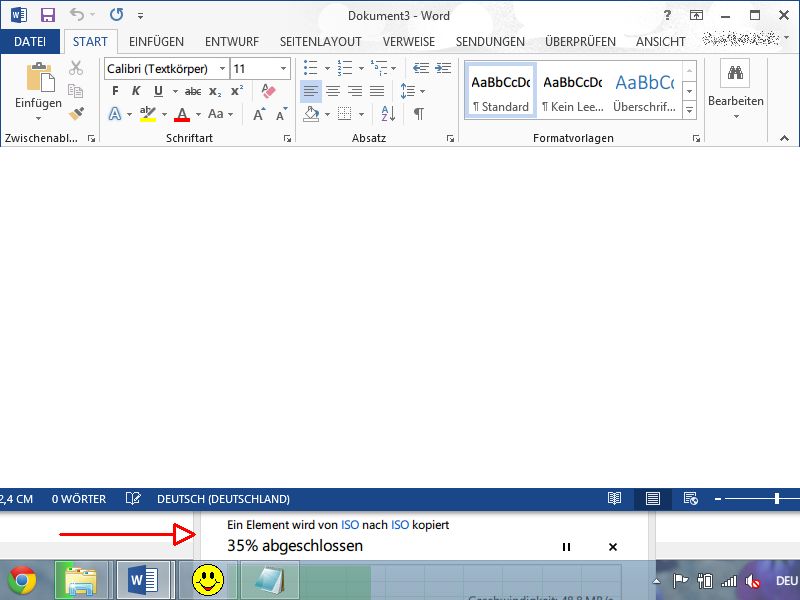Image resolution: width=800 pixels, height=600 pixels.
Task: Decrease font size with small A
Action: (282, 114)
